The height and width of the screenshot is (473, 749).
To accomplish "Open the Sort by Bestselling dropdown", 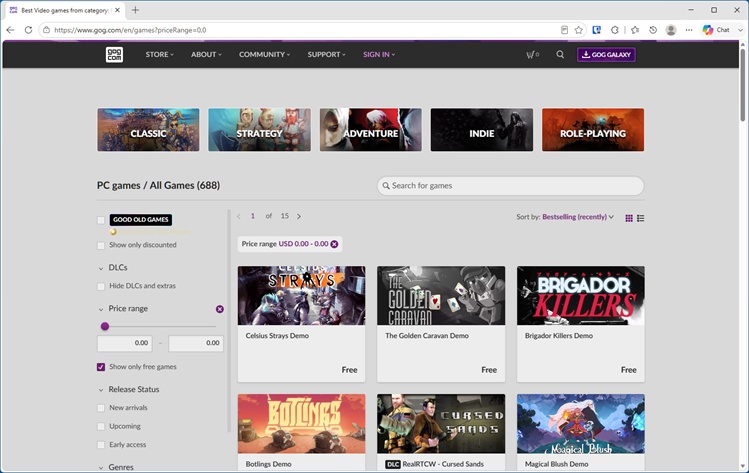I will pyautogui.click(x=578, y=217).
